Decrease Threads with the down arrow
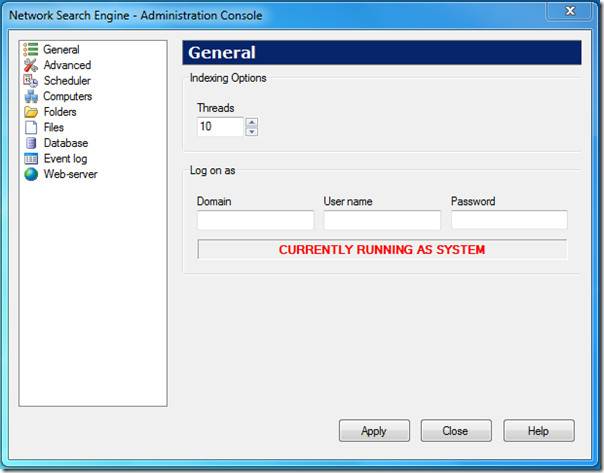 point(252,132)
